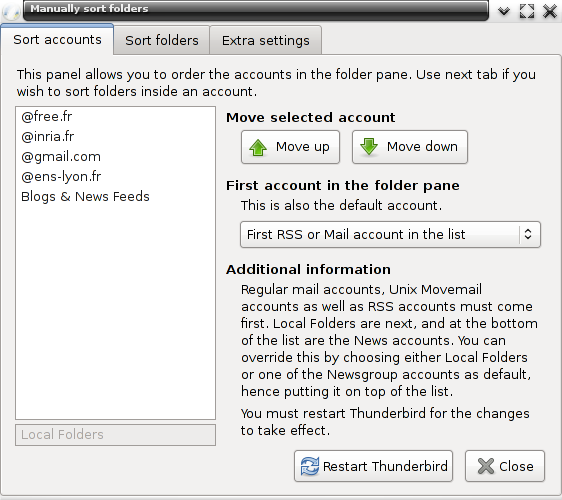Open the Extra settings tab
Viewport: 562px width, 500px height.
click(266, 41)
